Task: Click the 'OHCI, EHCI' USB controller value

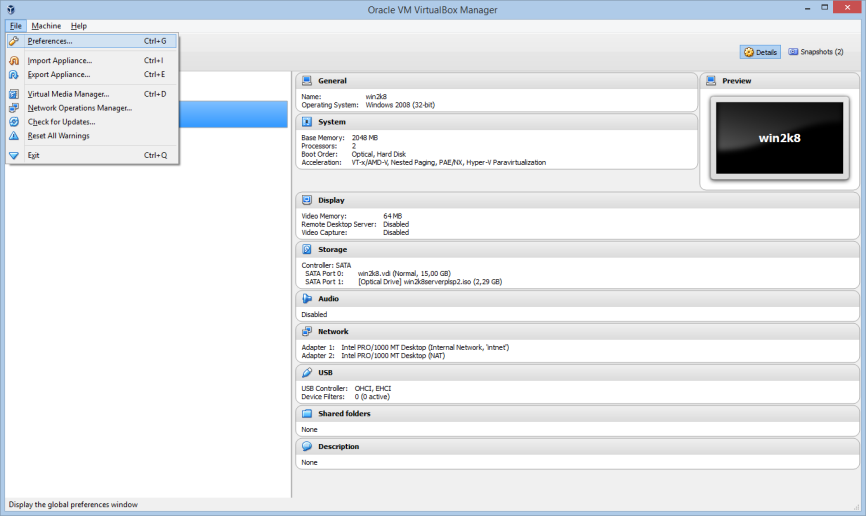Action: (x=373, y=388)
